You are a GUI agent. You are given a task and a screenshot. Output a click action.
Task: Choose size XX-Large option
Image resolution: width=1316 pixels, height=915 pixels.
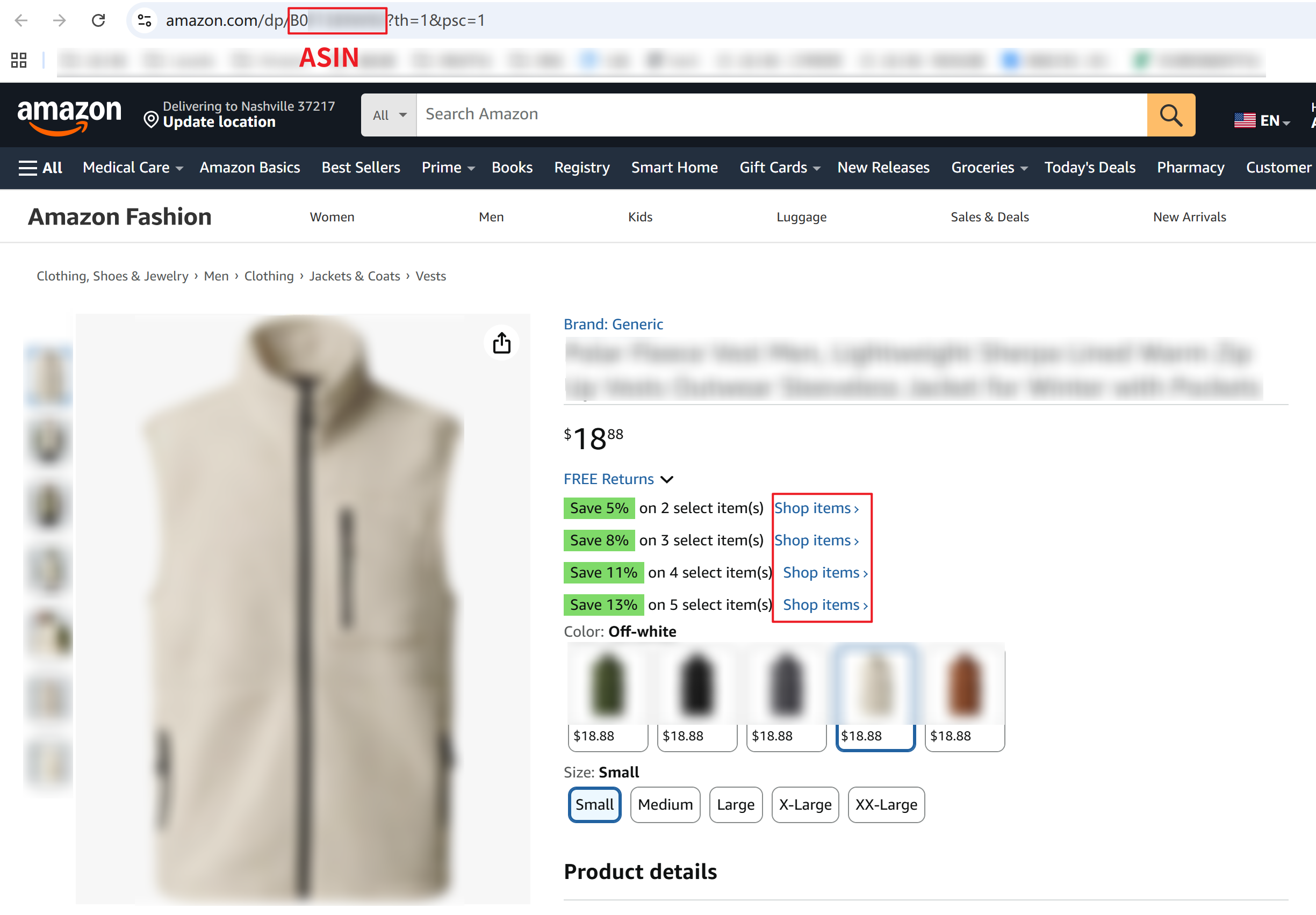[886, 804]
